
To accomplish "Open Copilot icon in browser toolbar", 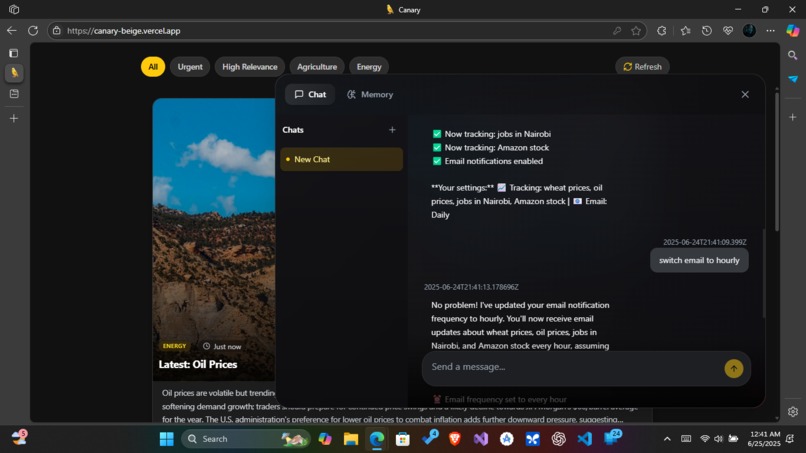I will pyautogui.click(x=793, y=31).
